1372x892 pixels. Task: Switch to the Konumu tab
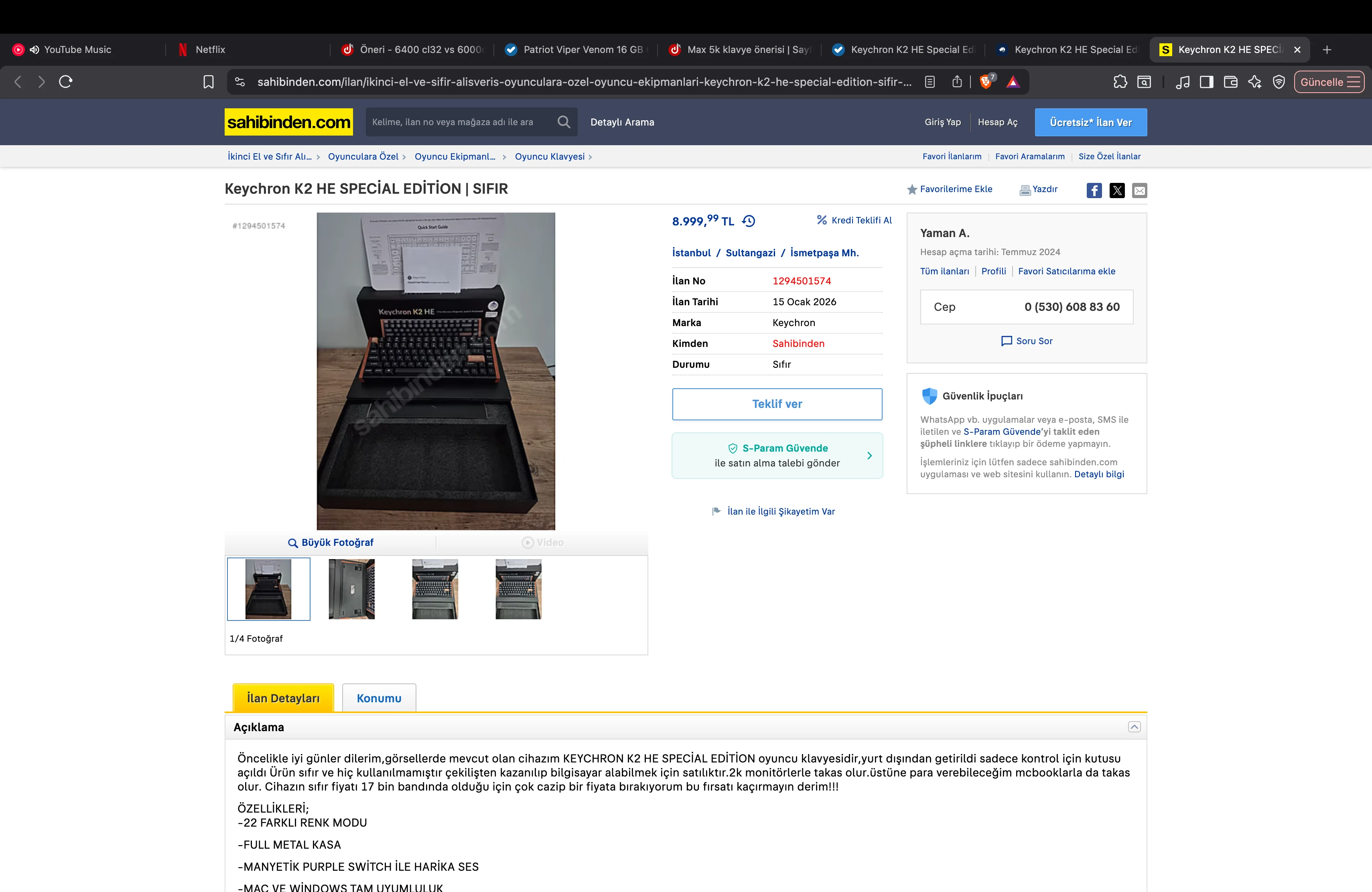pyautogui.click(x=379, y=698)
